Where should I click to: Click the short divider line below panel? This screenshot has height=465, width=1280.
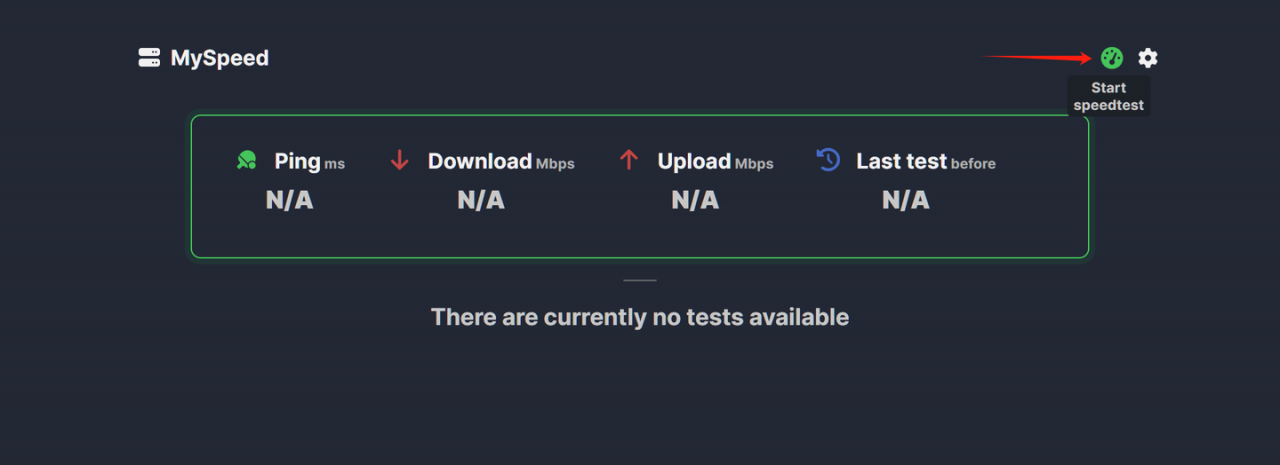tap(640, 280)
